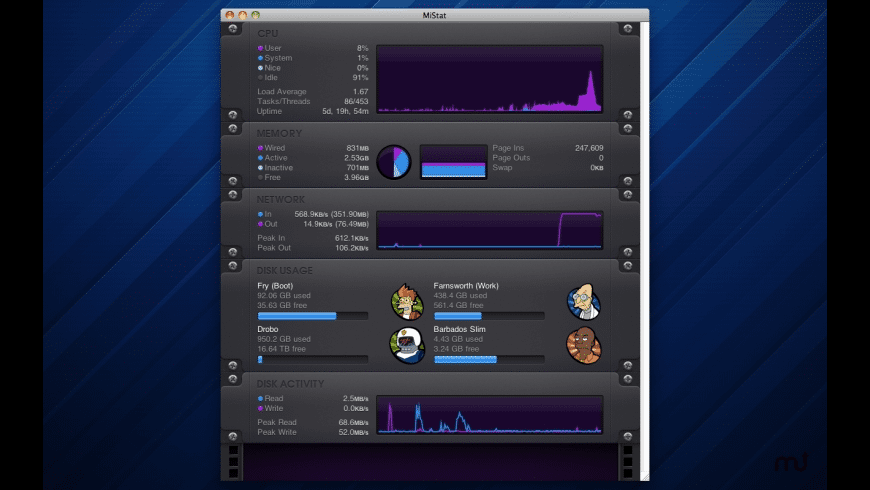Viewport: 870px width, 490px height.
Task: Click the Free memory value 3.96GB
Action: pyautogui.click(x=356, y=177)
